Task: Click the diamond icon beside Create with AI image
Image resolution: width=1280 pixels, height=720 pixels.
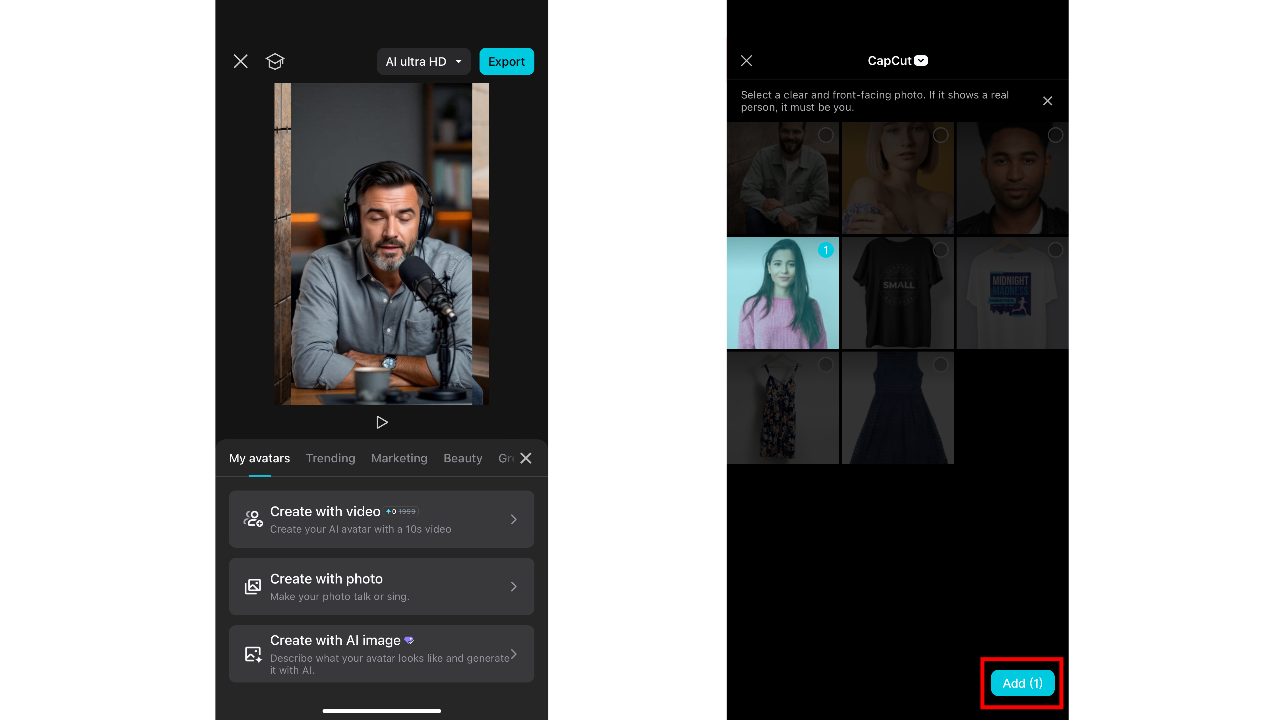Action: click(408, 640)
